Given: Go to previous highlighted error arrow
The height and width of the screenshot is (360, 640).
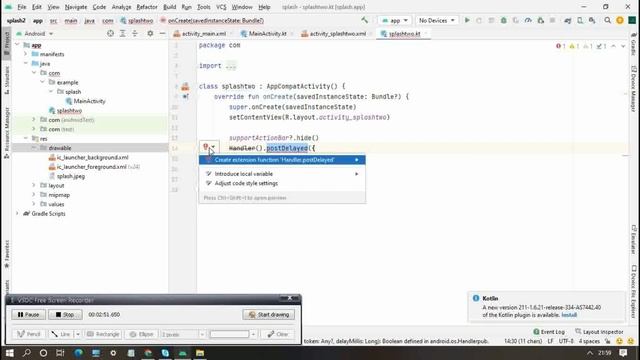Looking at the screenshot, I should pos(613,46).
